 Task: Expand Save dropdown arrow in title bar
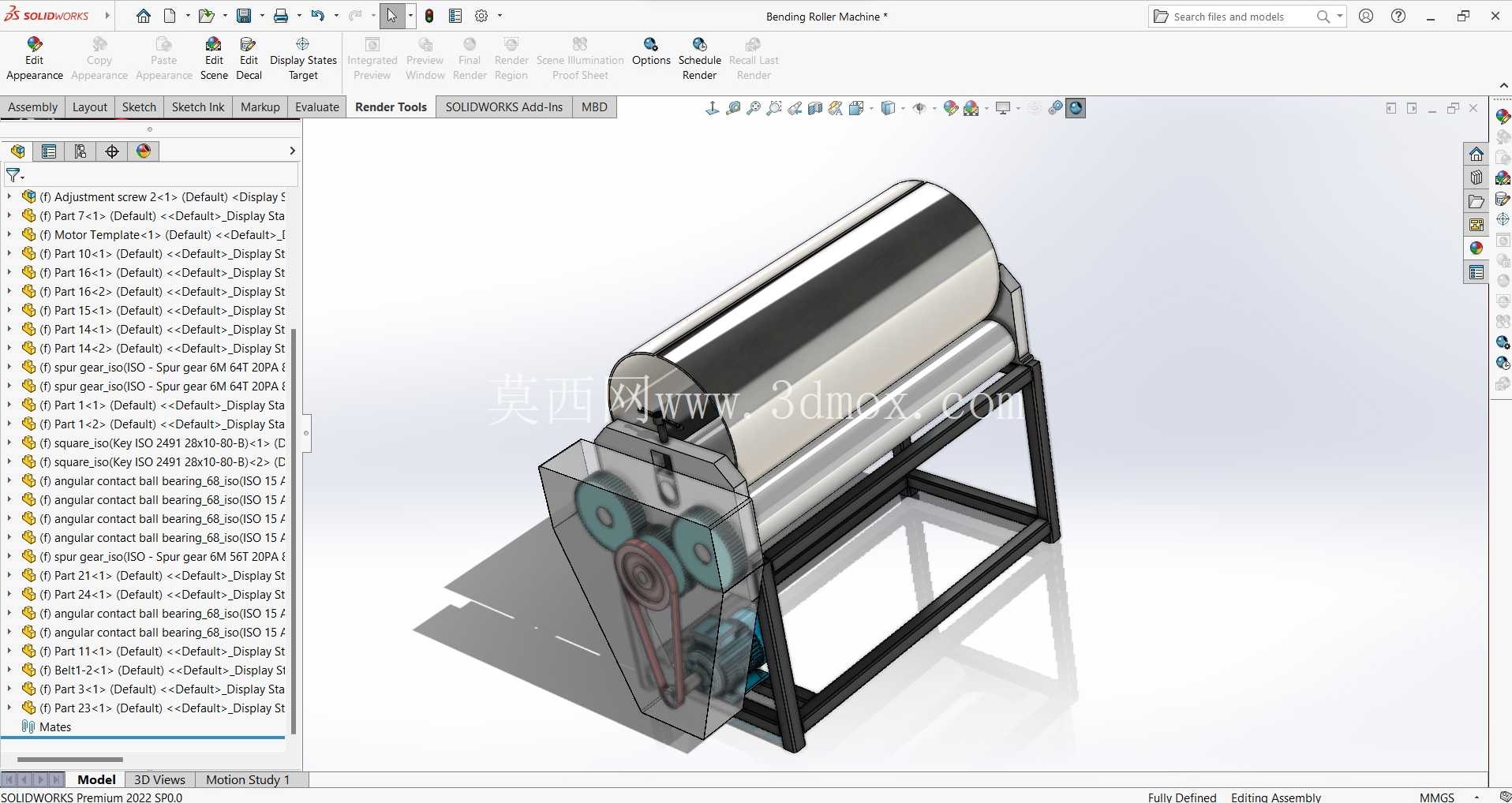(261, 16)
